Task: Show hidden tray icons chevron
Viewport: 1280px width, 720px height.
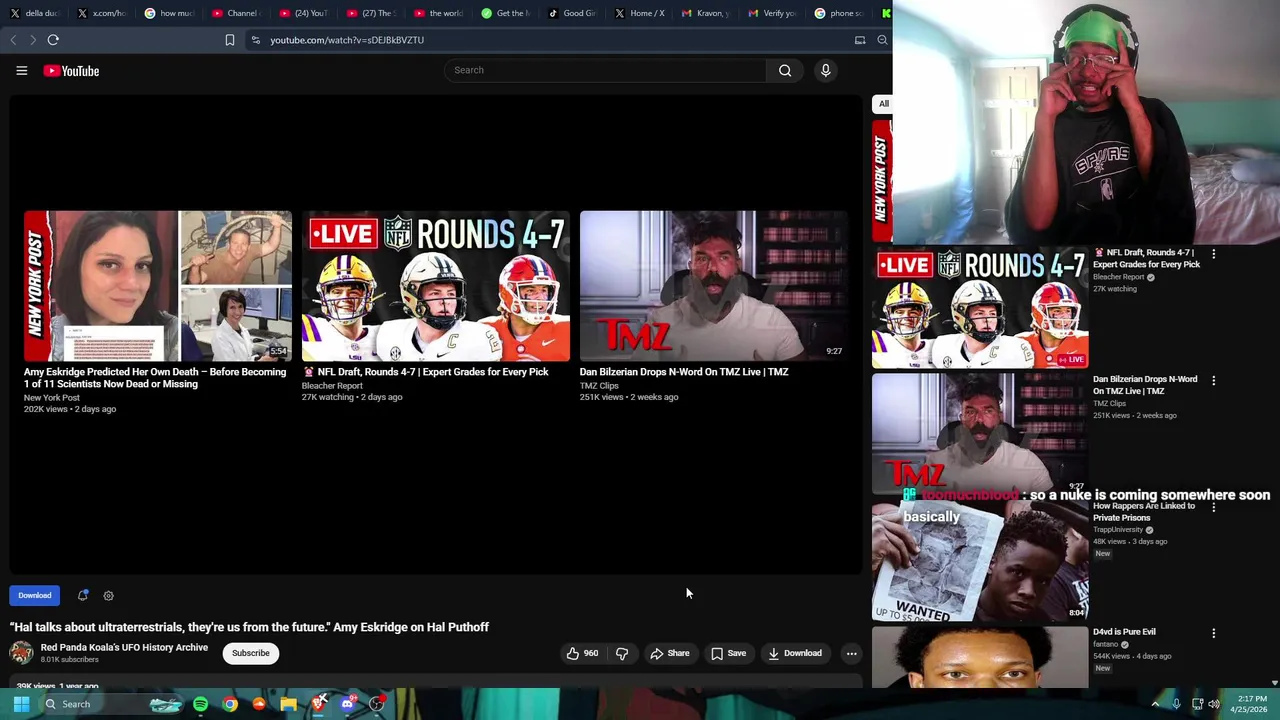Action: point(1155,704)
